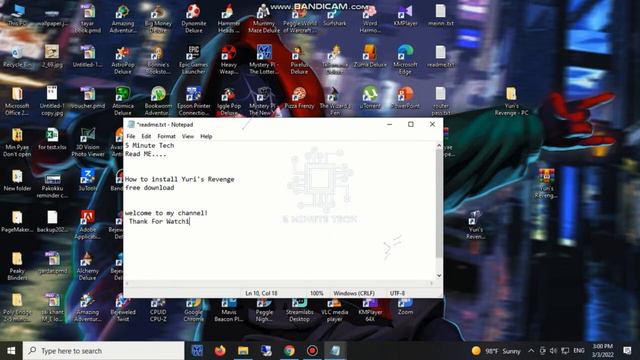Click '100%' zoom level in status bar
The image size is (640, 360).
click(x=316, y=293)
